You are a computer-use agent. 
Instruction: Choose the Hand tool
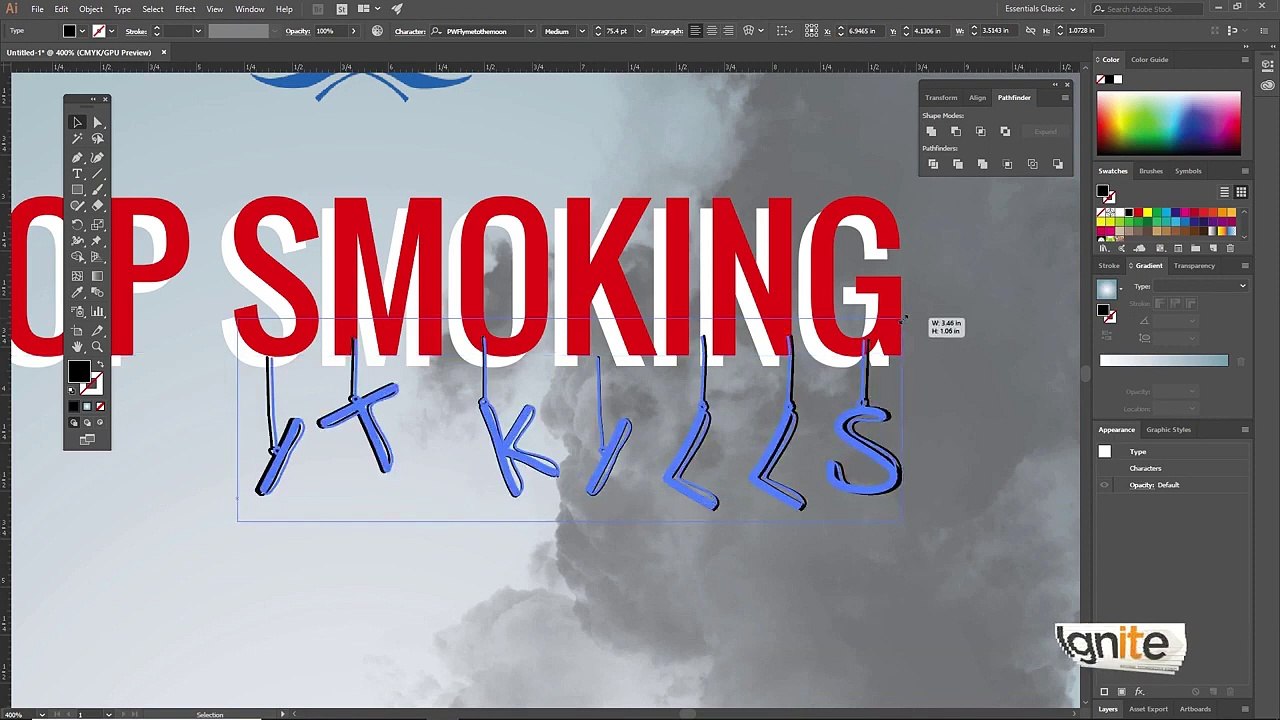tap(77, 347)
